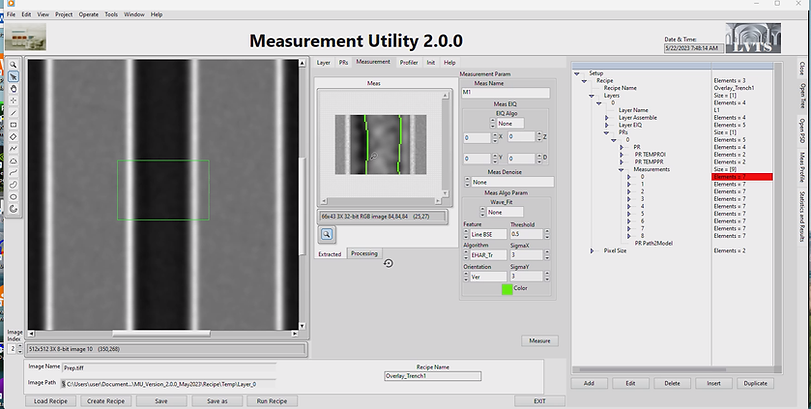Screen dimensions: 811x409
Task: Switch to the PRs tab
Action: coord(343,63)
